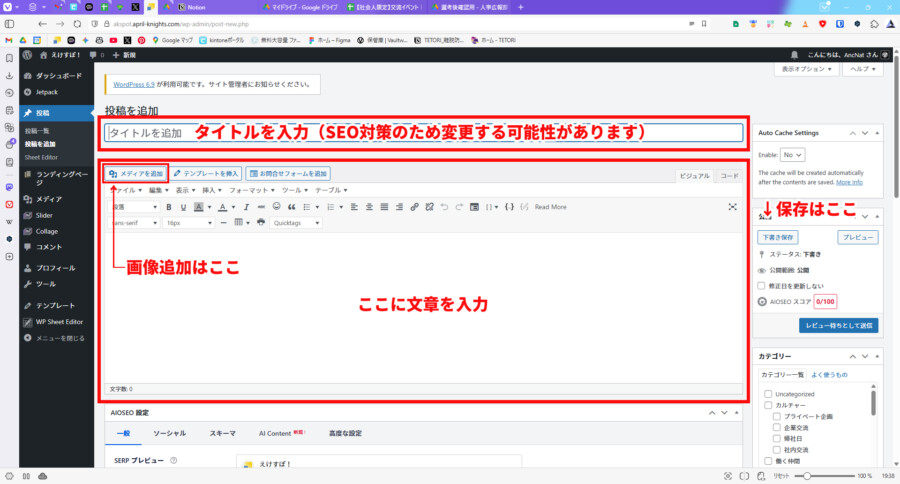Click the horizontal line icon
The image size is (900, 484).
(x=223, y=223)
